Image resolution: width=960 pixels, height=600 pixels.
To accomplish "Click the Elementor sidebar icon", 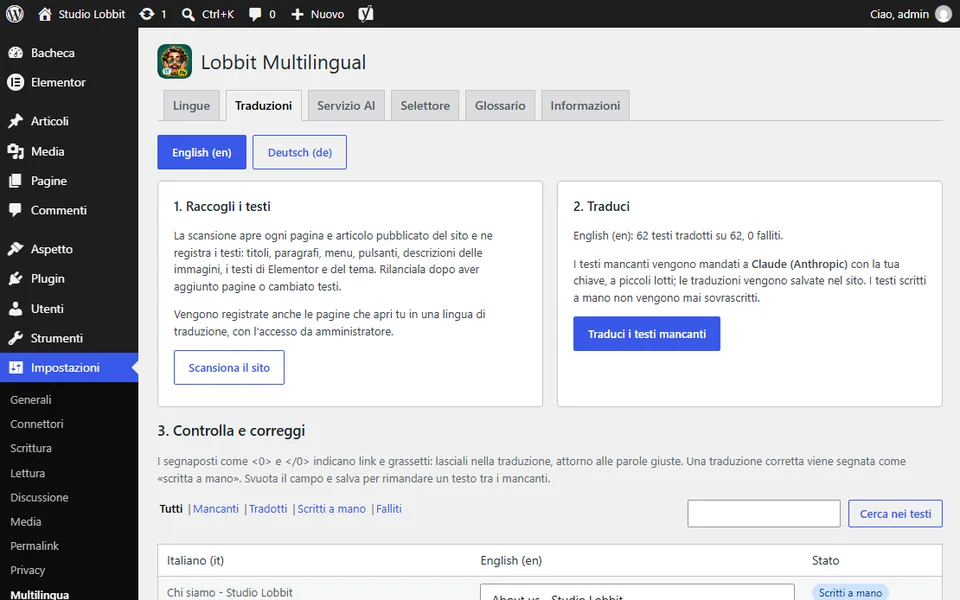I will click(x=15, y=82).
